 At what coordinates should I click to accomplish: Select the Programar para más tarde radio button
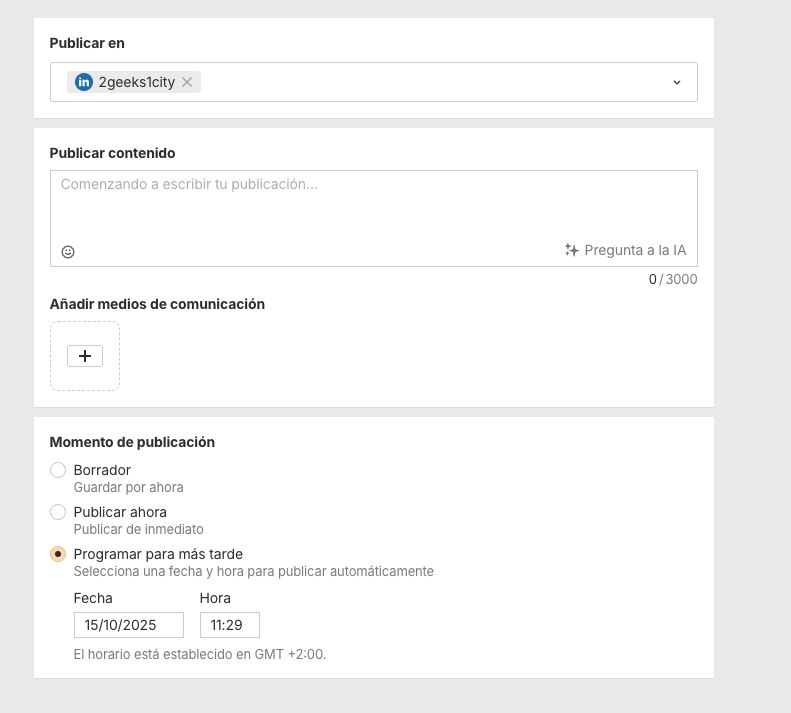click(58, 554)
